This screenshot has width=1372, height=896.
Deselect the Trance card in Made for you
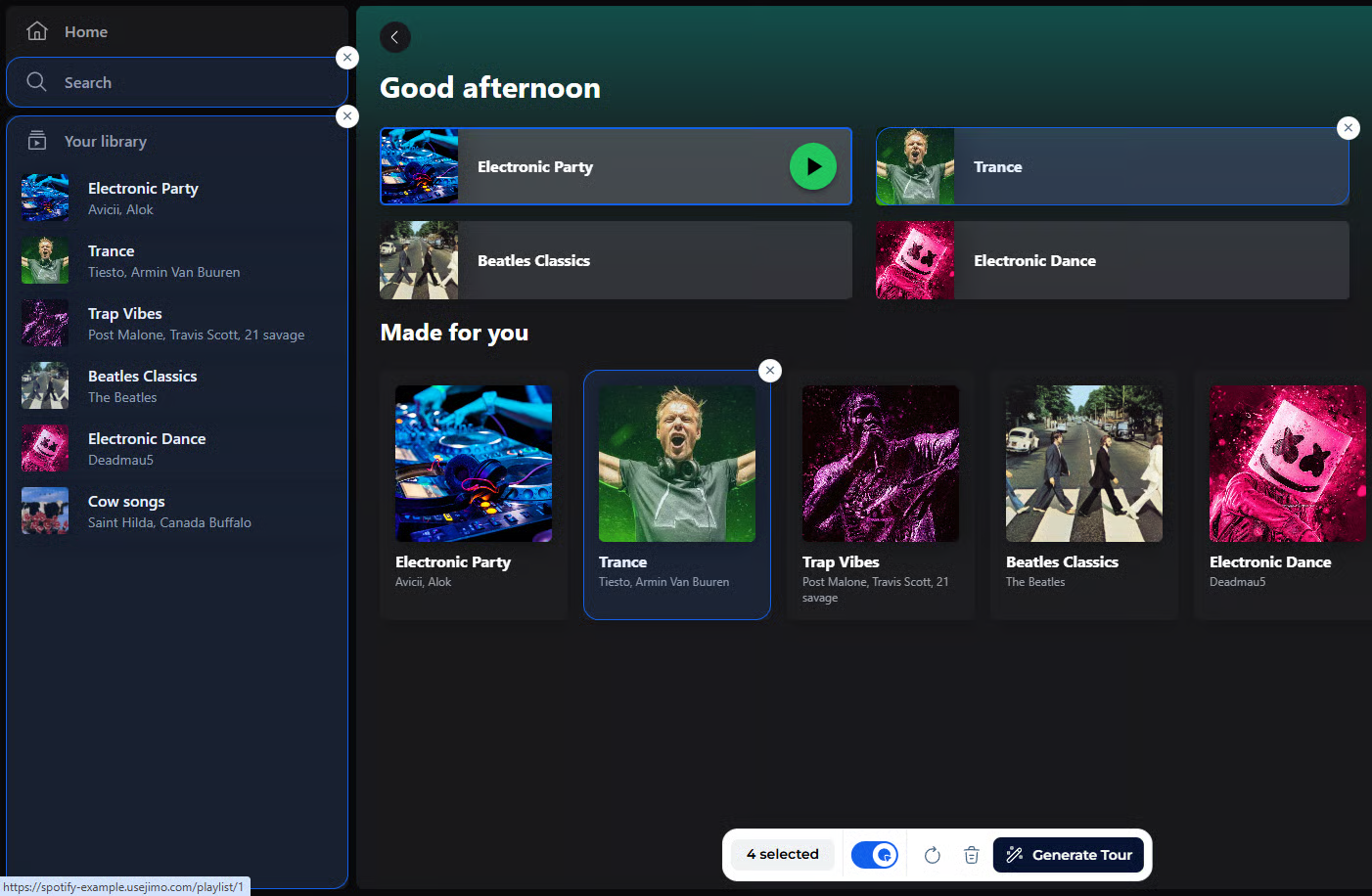pos(770,371)
